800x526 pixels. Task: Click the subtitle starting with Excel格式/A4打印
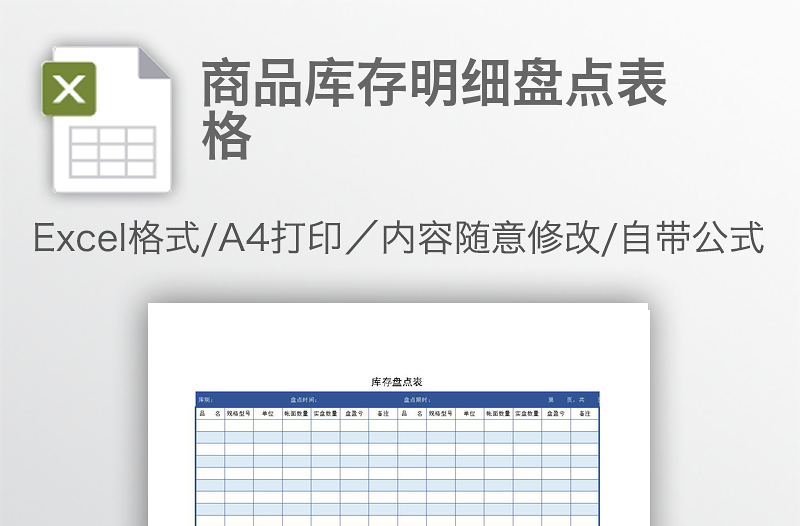[398, 238]
